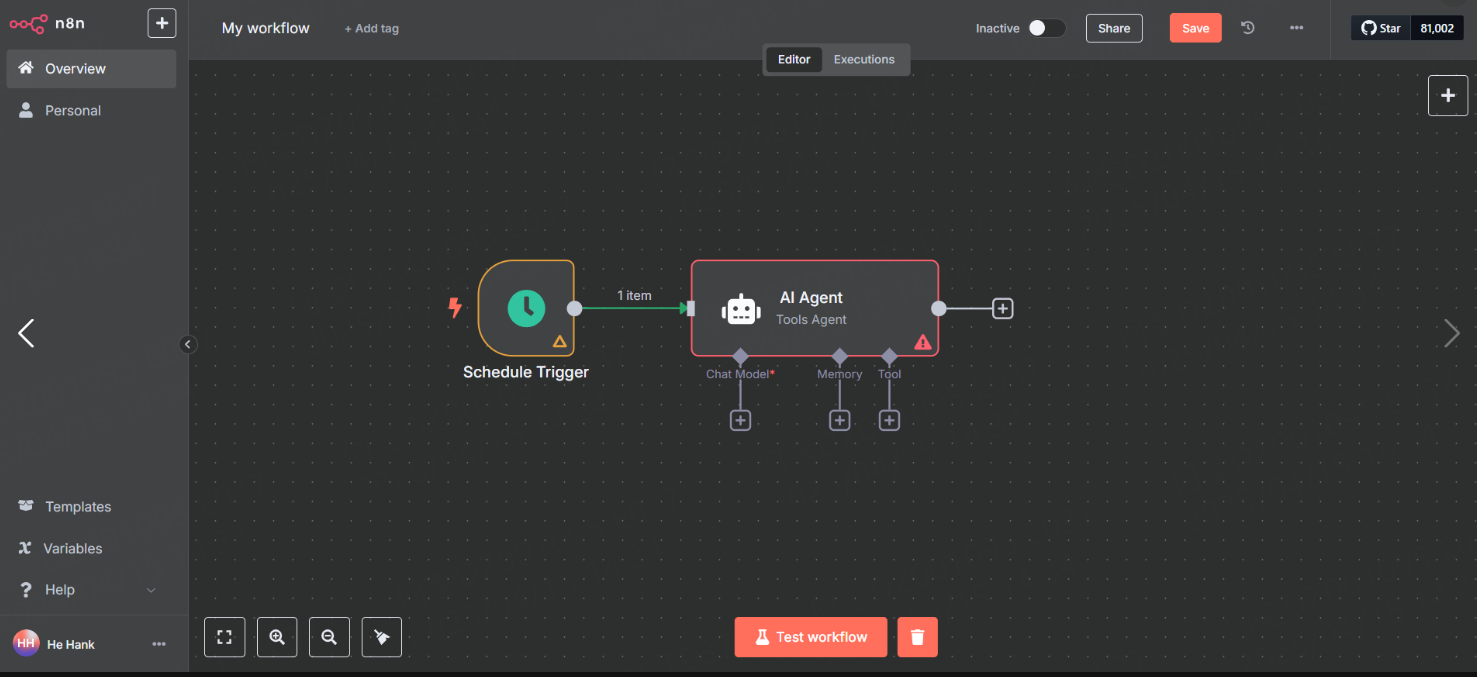Click the Schedule Trigger clock node
1477x677 pixels.
(526, 308)
